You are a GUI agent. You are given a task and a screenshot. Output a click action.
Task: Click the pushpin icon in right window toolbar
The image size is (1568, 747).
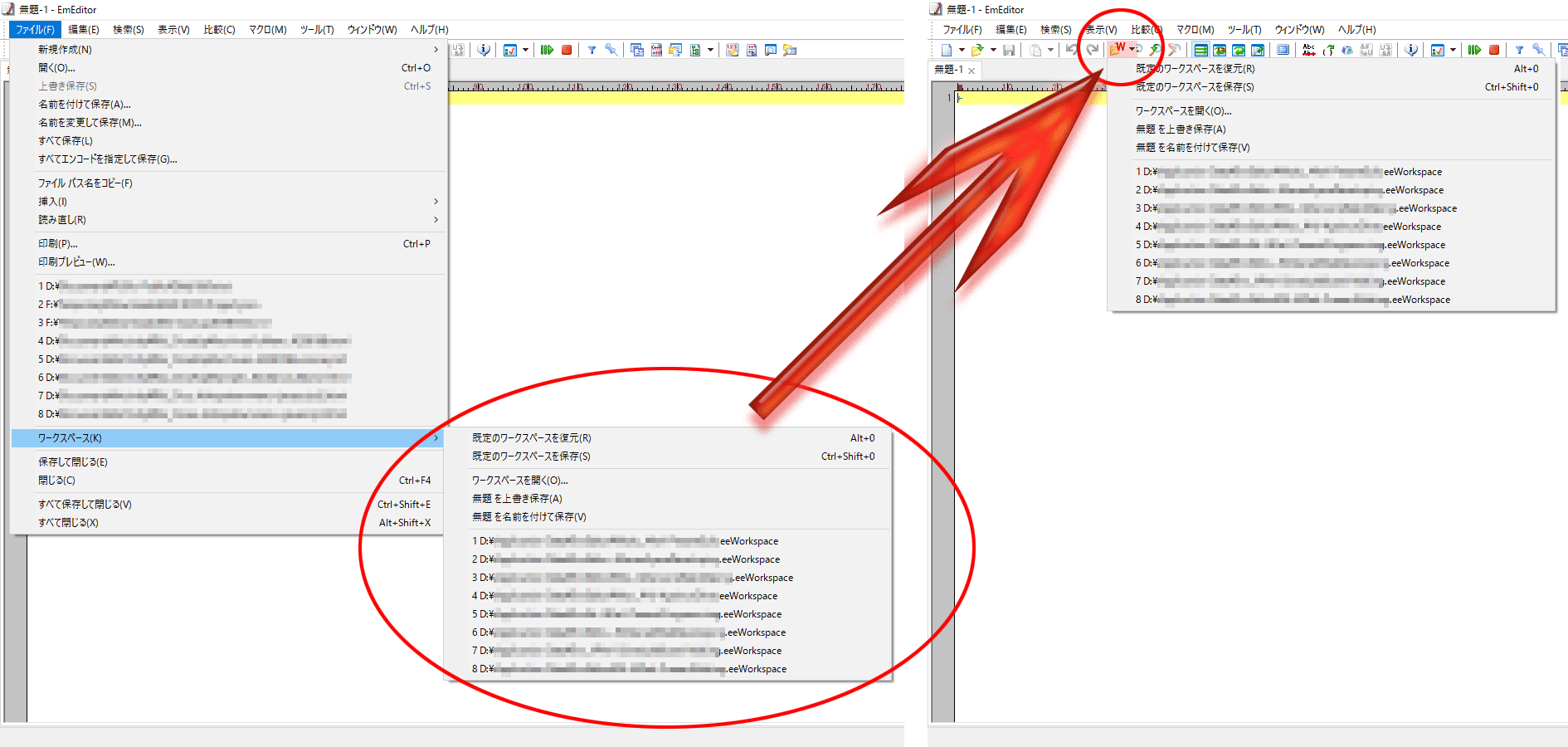(1538, 50)
